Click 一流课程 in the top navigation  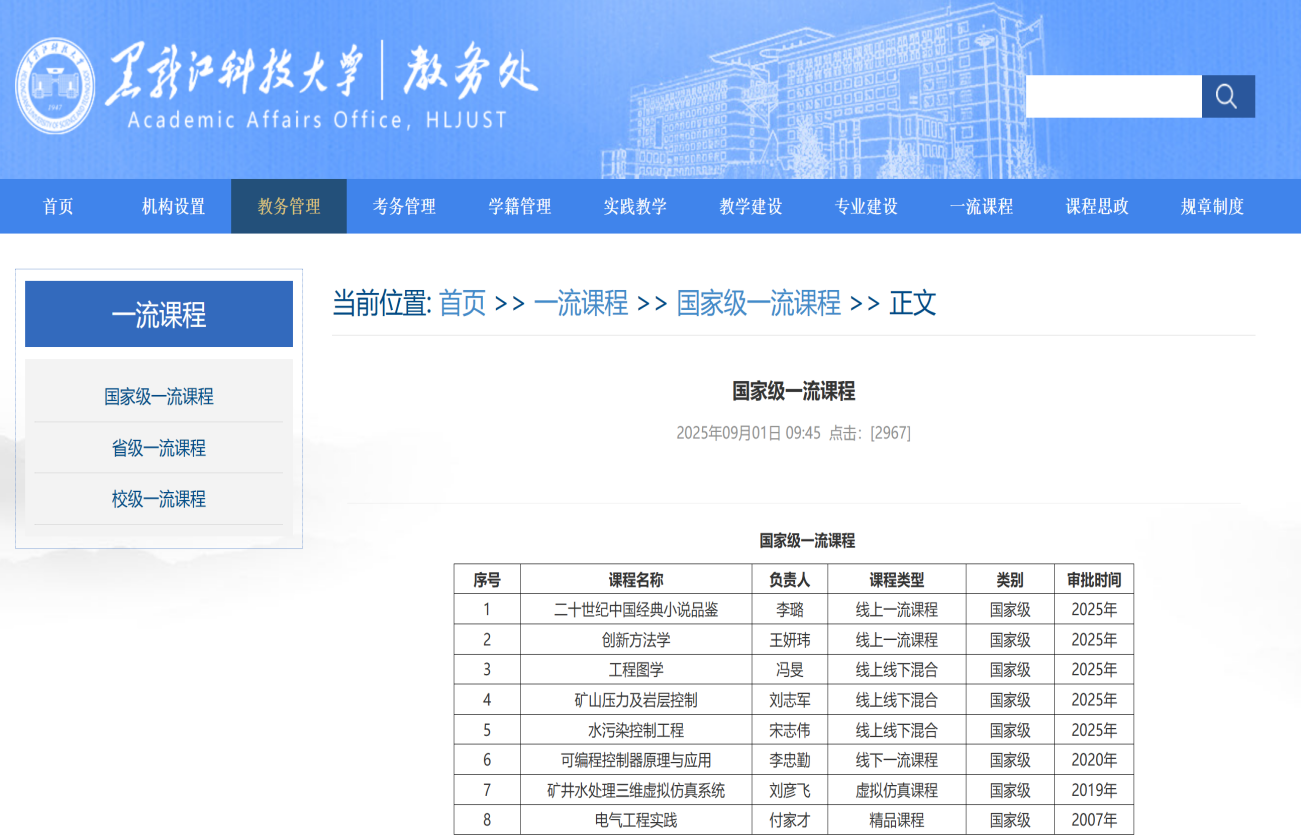(x=981, y=207)
